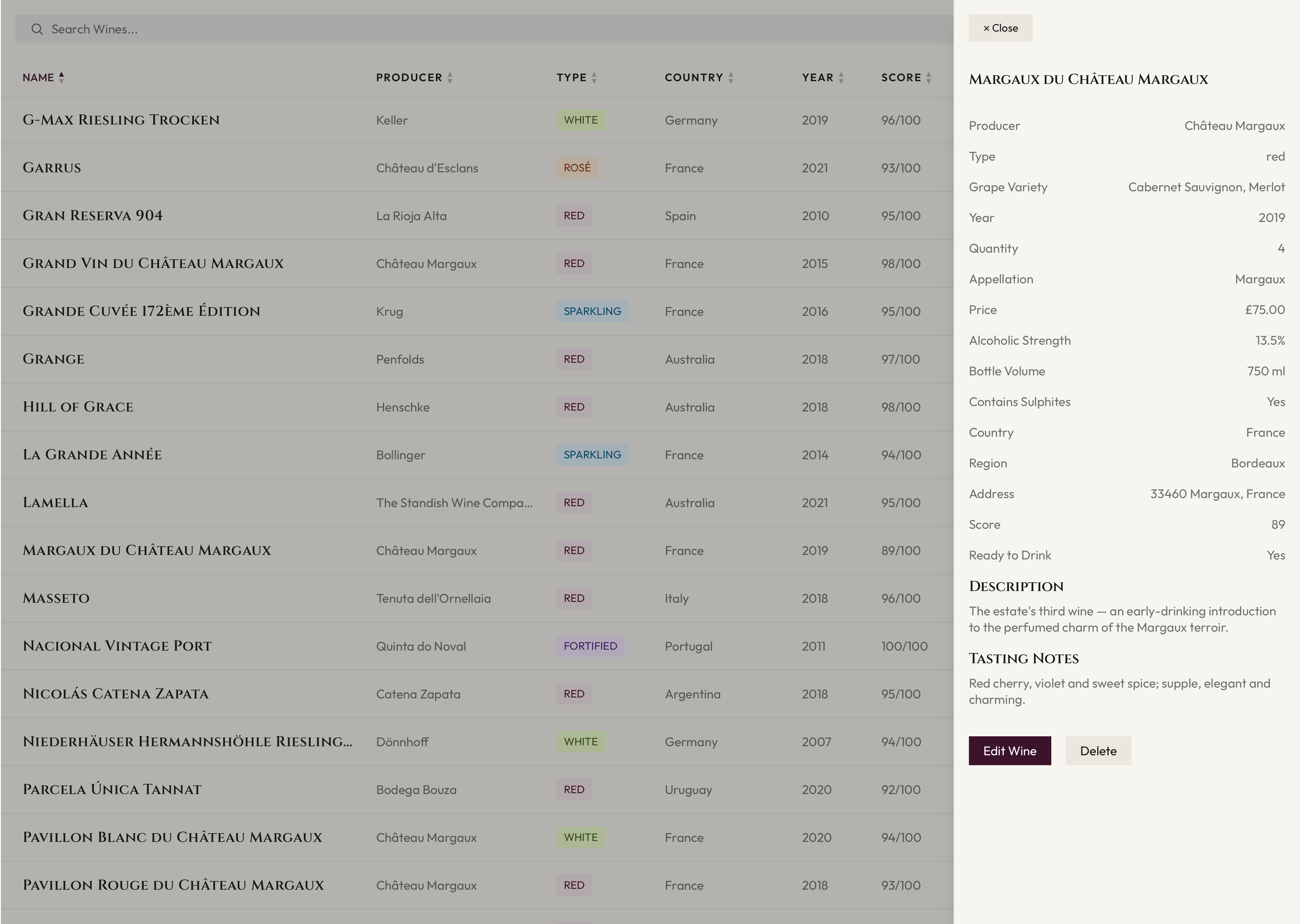
Task: Click Spain in the Country column
Action: point(680,216)
